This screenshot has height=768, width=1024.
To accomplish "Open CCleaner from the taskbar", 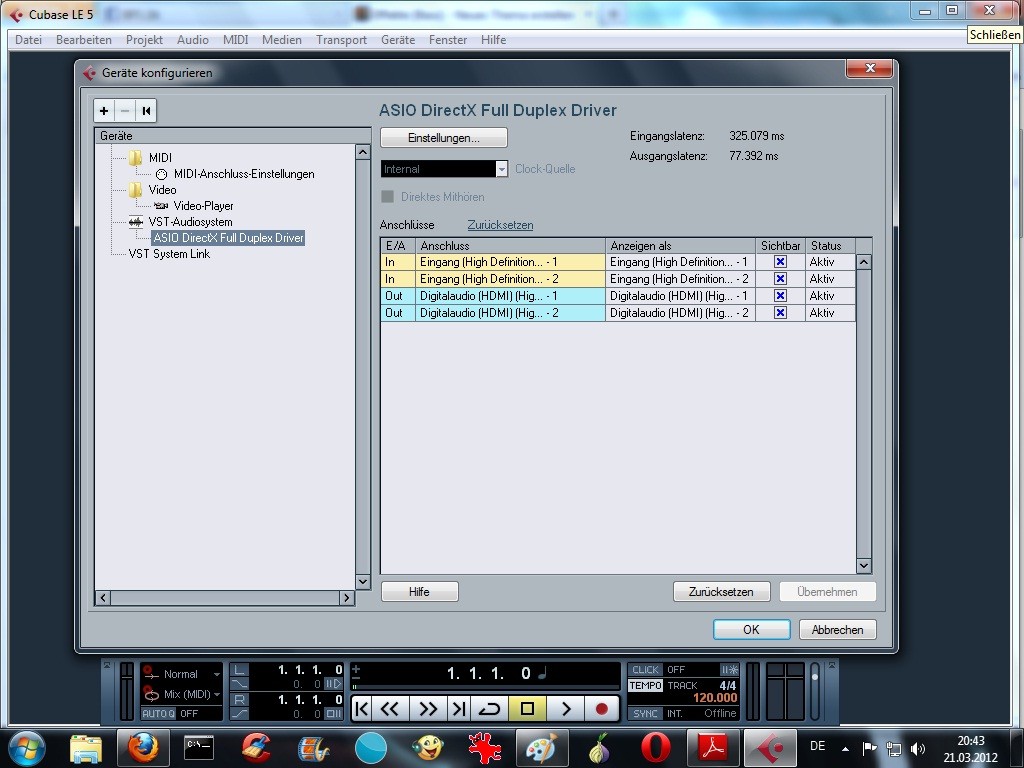I will [x=257, y=747].
